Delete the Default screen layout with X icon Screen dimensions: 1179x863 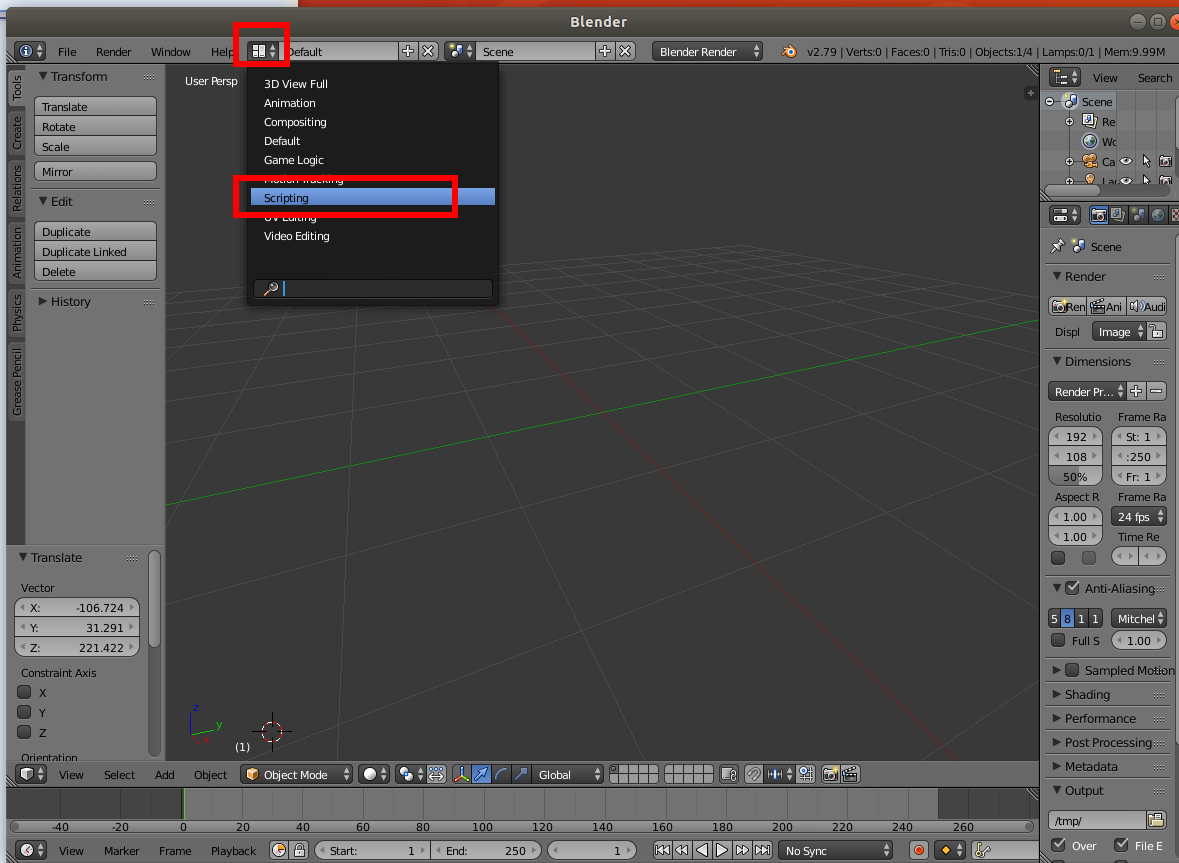(428, 51)
